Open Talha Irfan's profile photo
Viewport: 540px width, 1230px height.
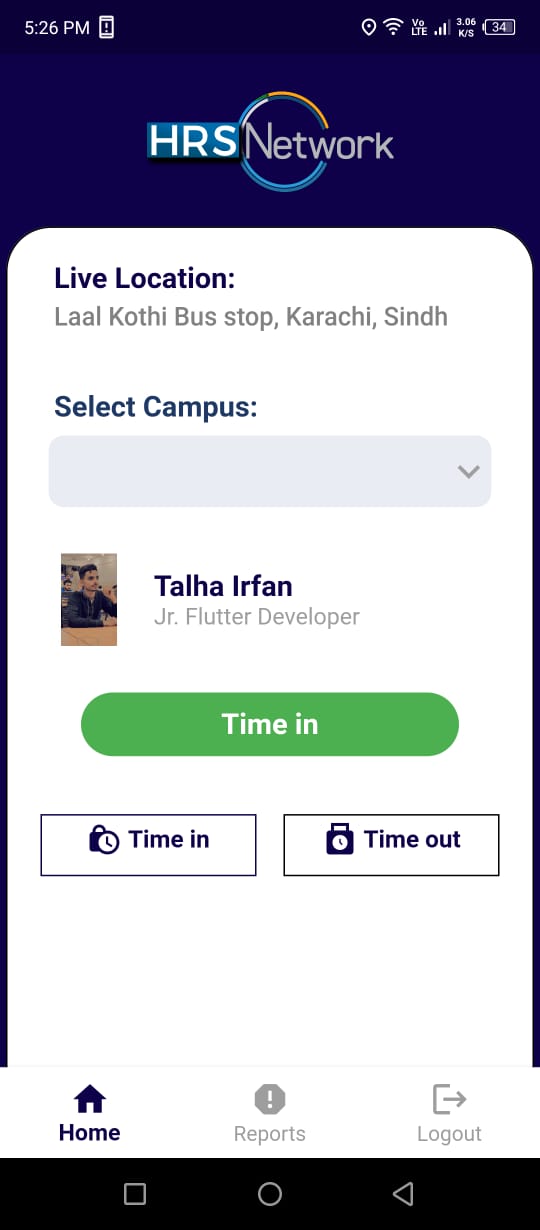click(x=89, y=599)
